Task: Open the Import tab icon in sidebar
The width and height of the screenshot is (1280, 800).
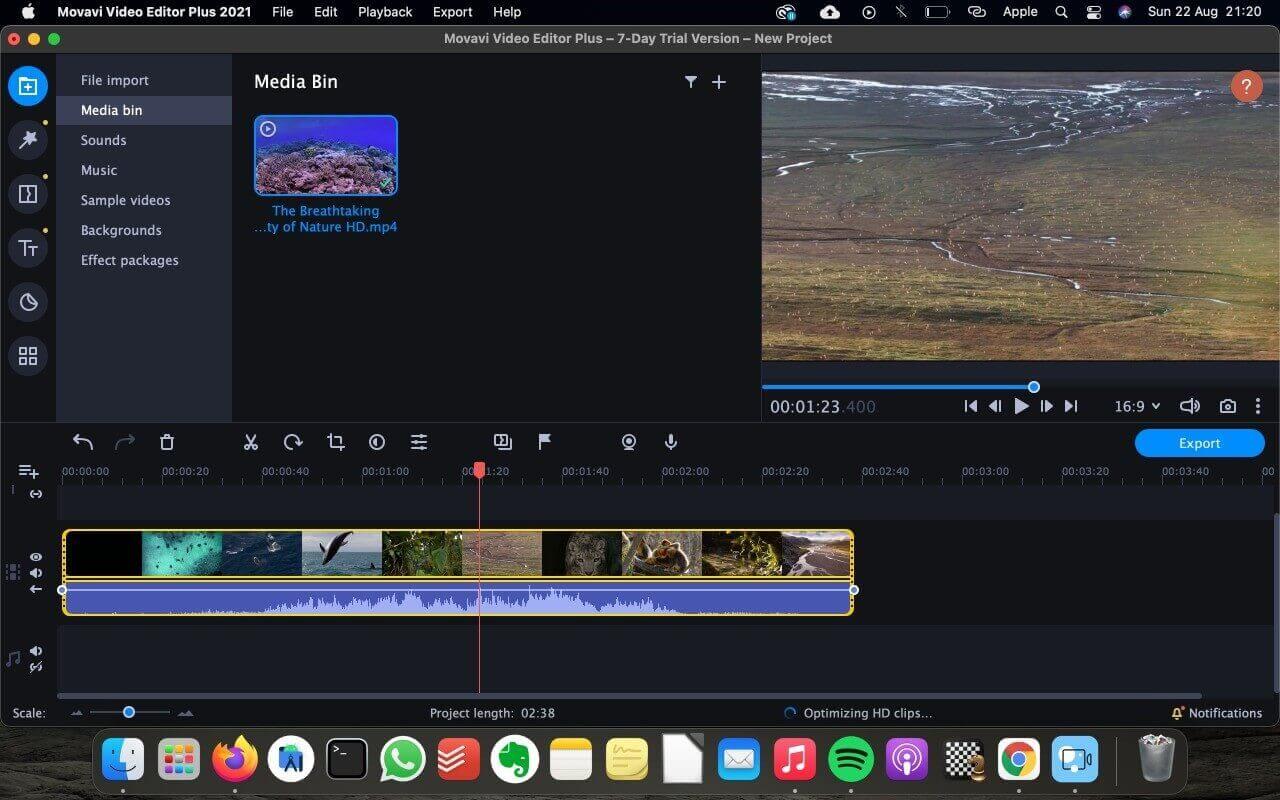Action: [28, 86]
